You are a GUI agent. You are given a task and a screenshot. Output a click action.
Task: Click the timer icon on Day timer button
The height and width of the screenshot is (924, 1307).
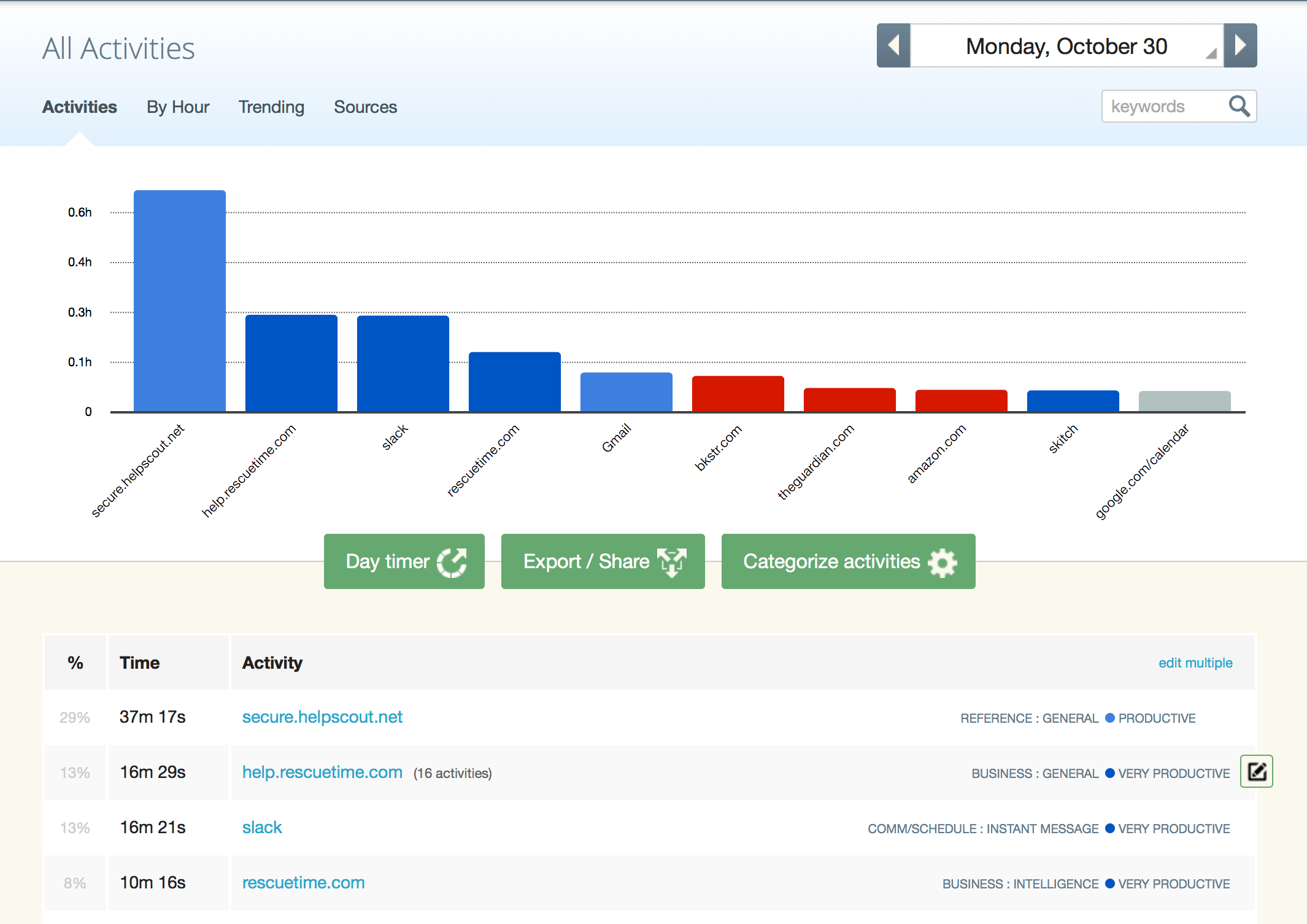tap(451, 561)
